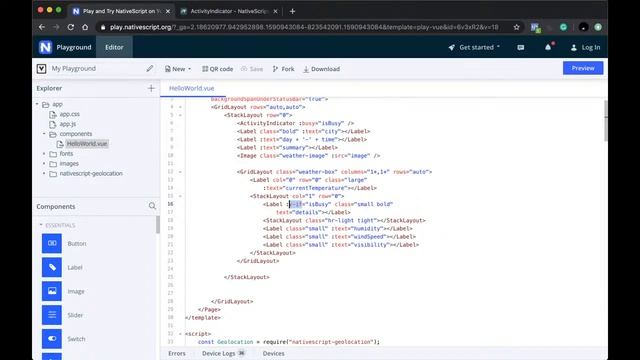Open a new browser tab

tap(292, 11)
